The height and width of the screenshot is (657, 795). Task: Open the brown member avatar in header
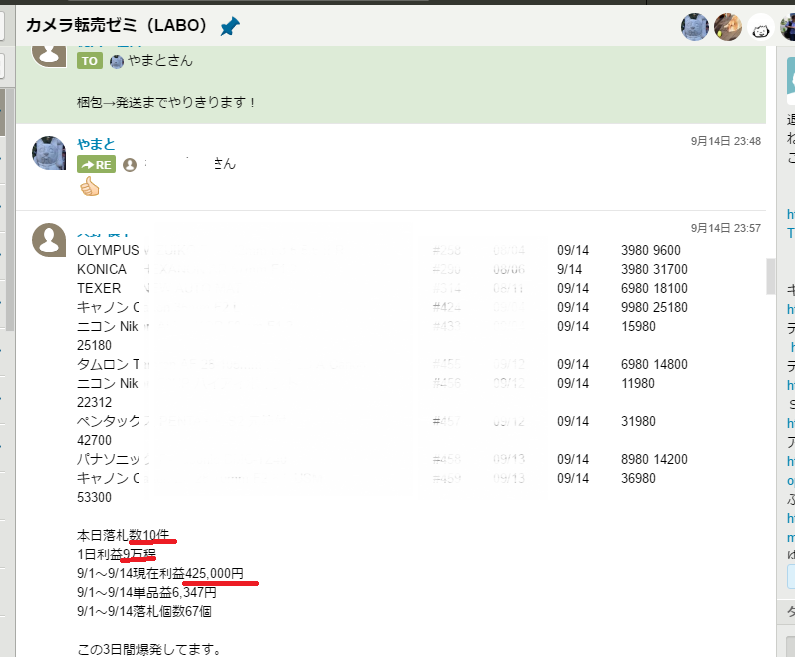[x=728, y=27]
